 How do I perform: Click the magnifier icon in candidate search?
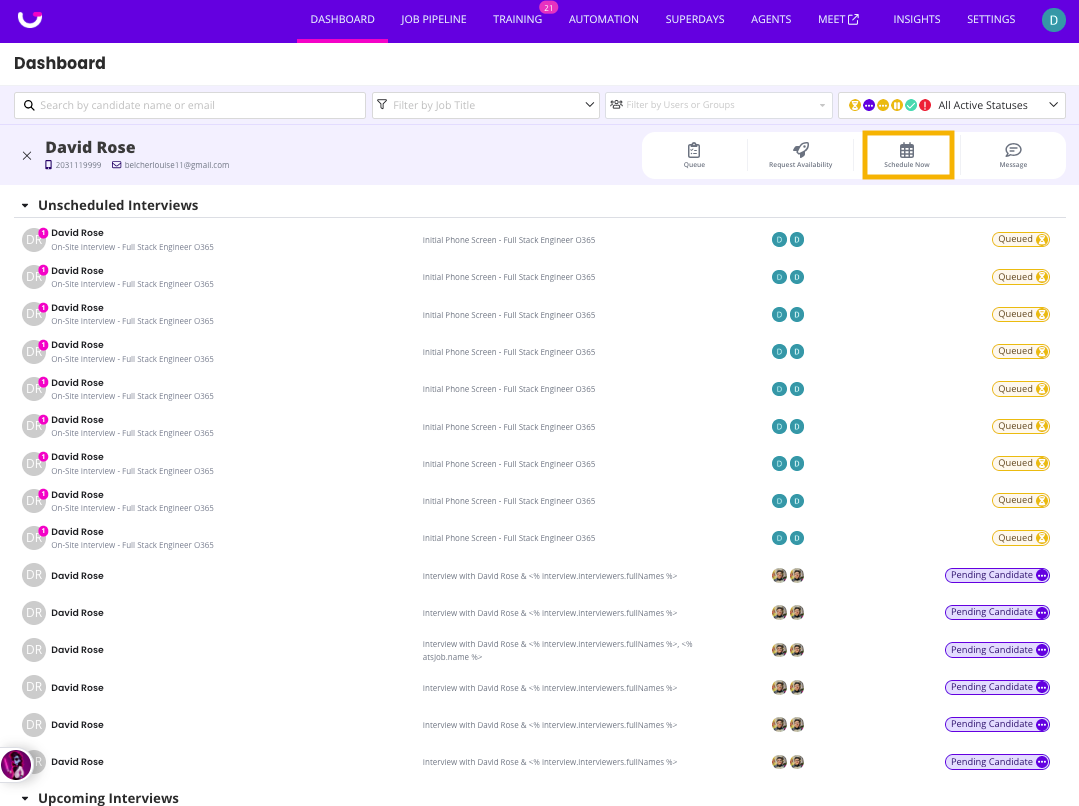[29, 105]
